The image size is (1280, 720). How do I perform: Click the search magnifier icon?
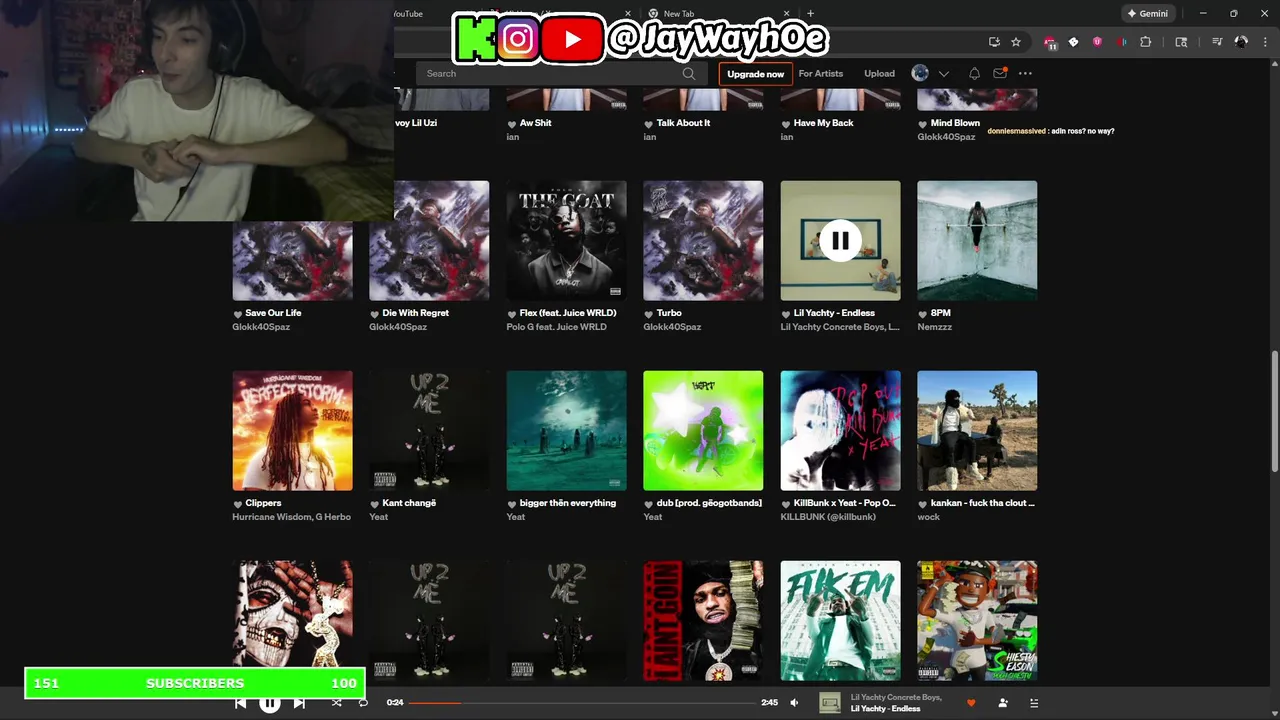[x=689, y=73]
